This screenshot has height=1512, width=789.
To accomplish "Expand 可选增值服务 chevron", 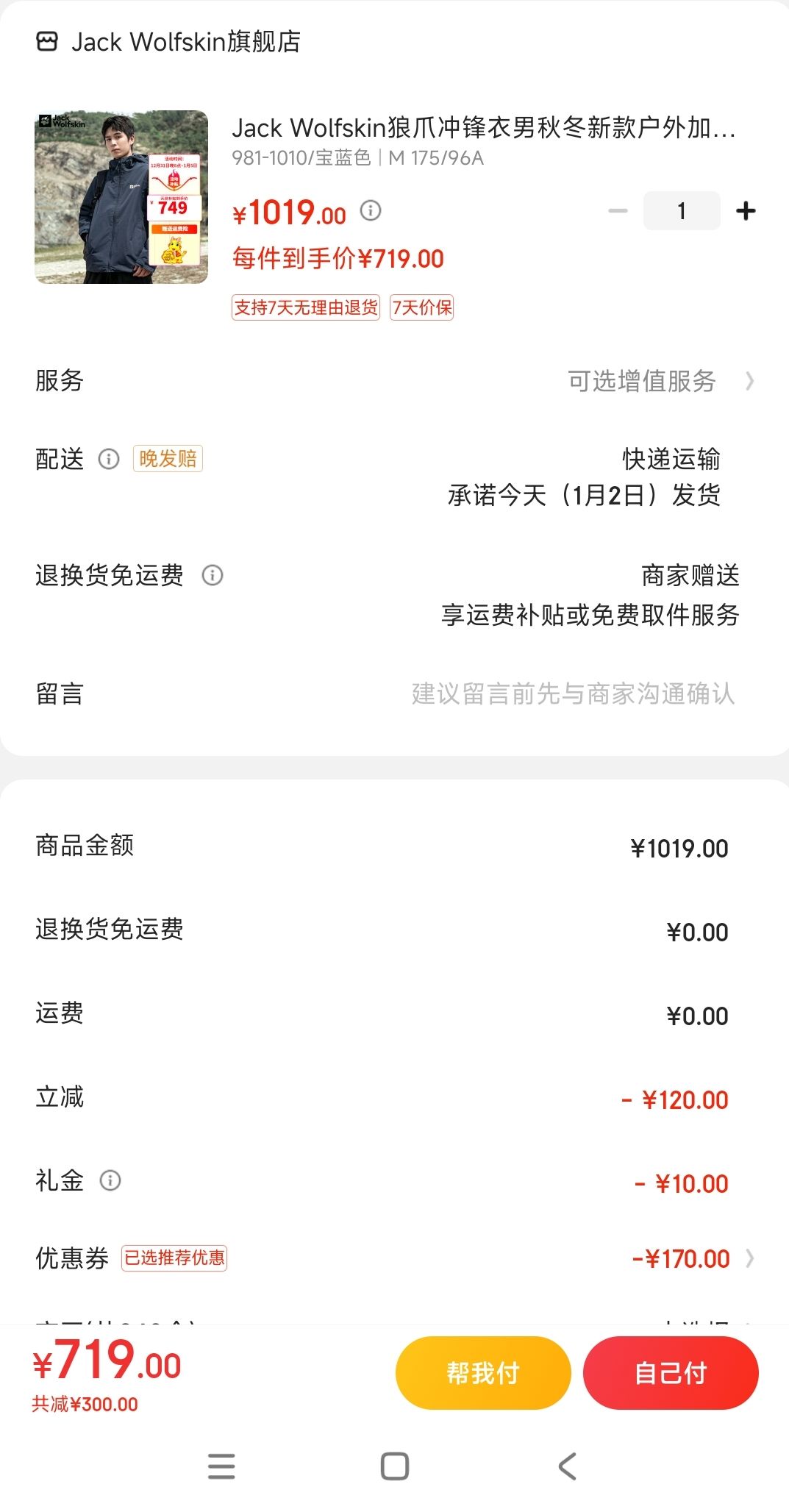I will pos(749,381).
